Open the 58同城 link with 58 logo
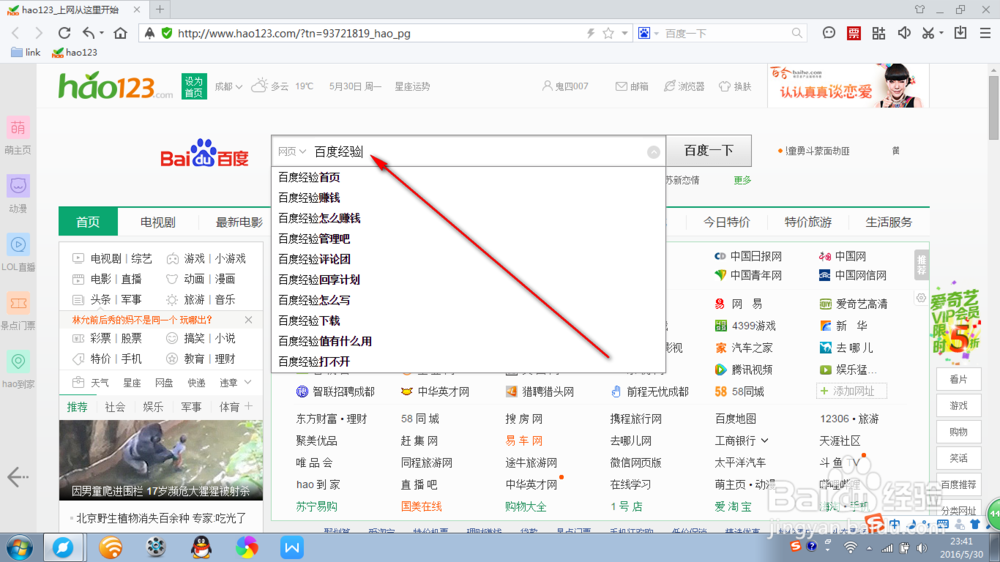Image resolution: width=1000 pixels, height=562 pixels. click(x=739, y=391)
